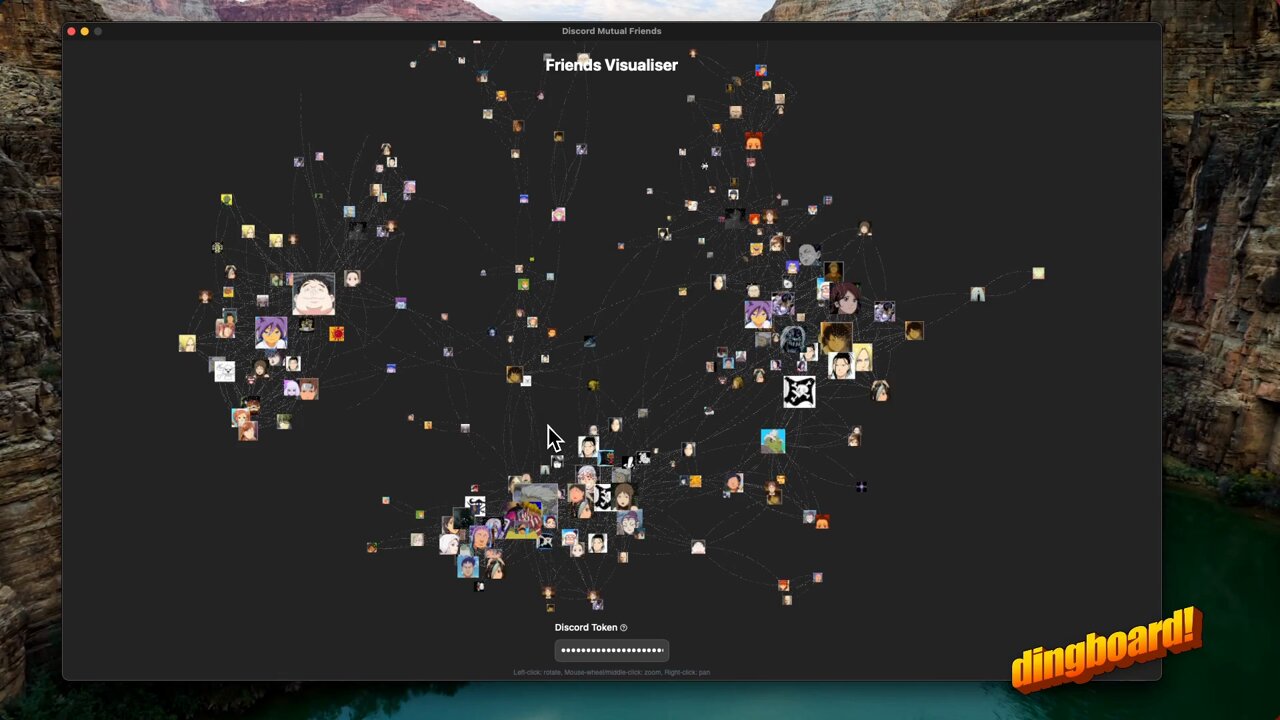Minimize the window with the yellow button

click(x=85, y=32)
